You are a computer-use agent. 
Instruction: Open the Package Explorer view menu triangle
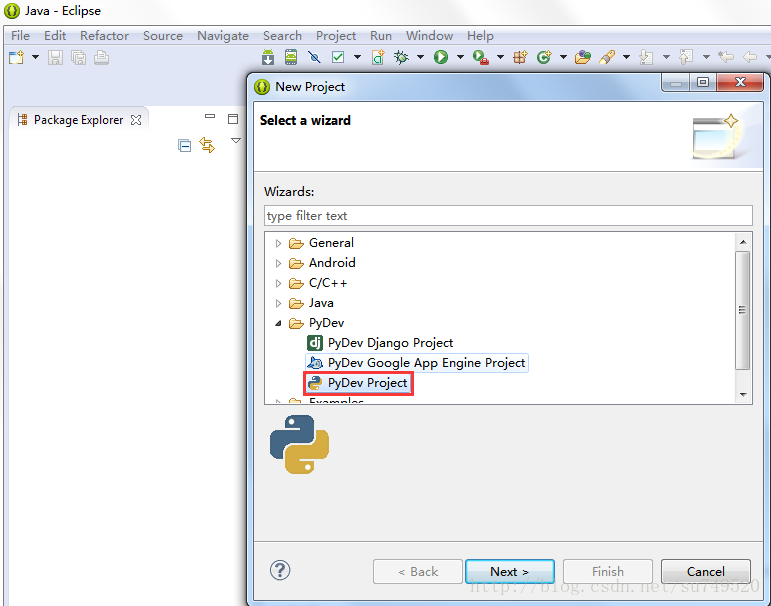(x=236, y=141)
